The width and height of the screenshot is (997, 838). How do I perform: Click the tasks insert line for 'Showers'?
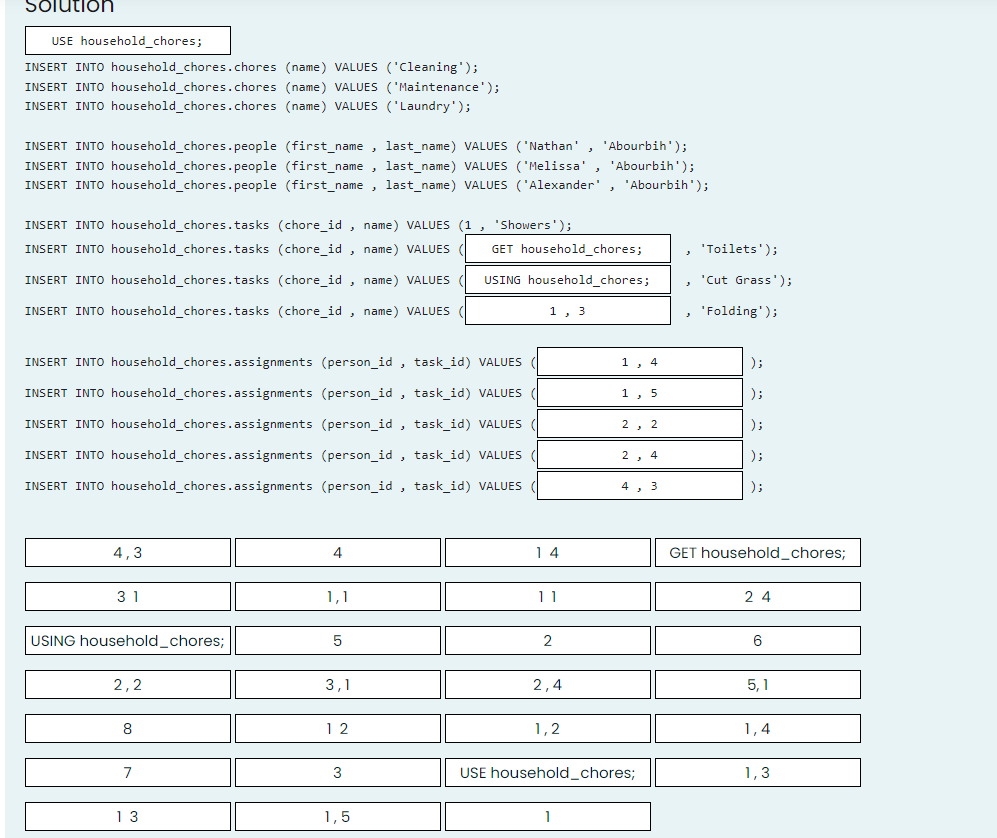coord(298,224)
